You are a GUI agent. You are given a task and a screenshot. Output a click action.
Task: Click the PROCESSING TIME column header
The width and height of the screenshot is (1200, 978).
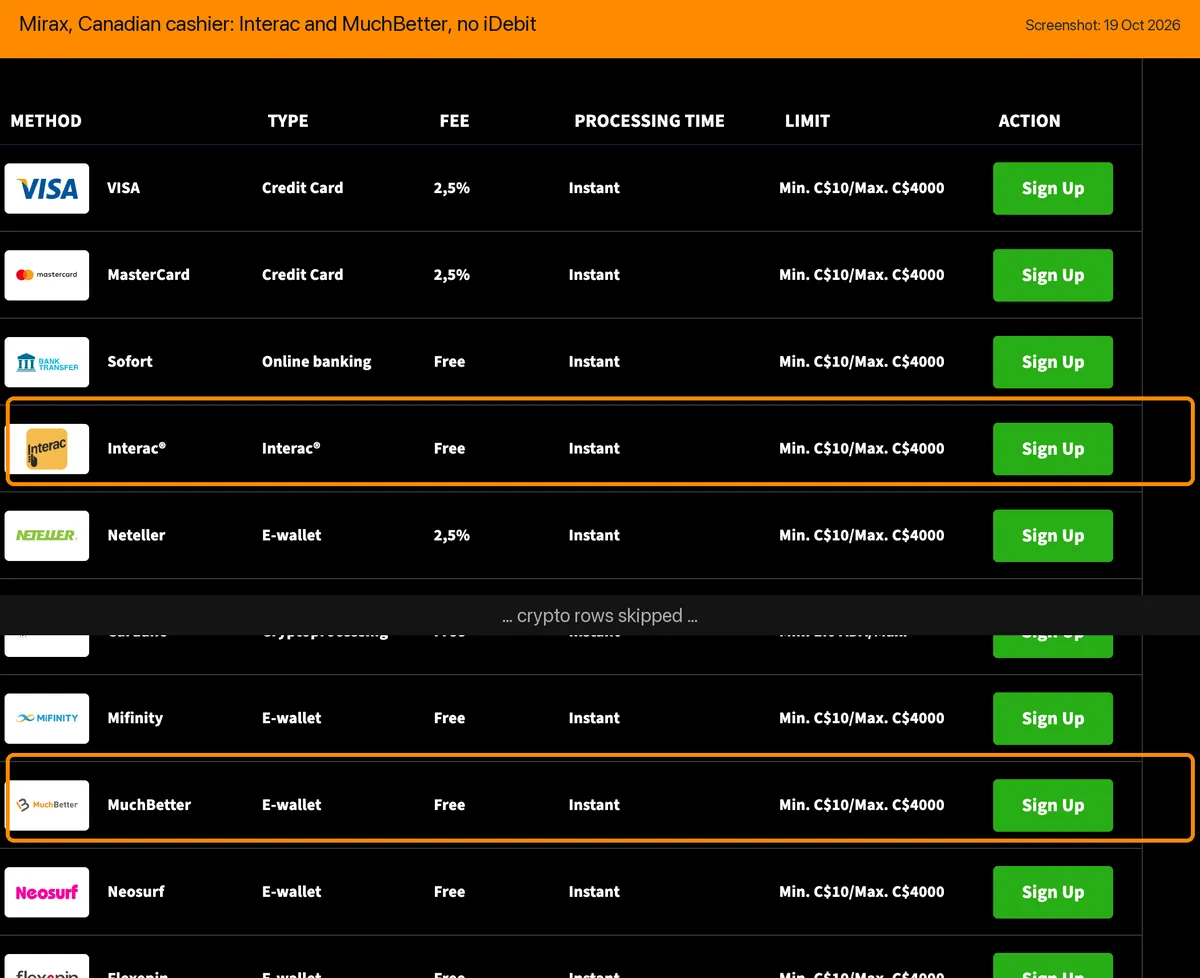coord(649,121)
